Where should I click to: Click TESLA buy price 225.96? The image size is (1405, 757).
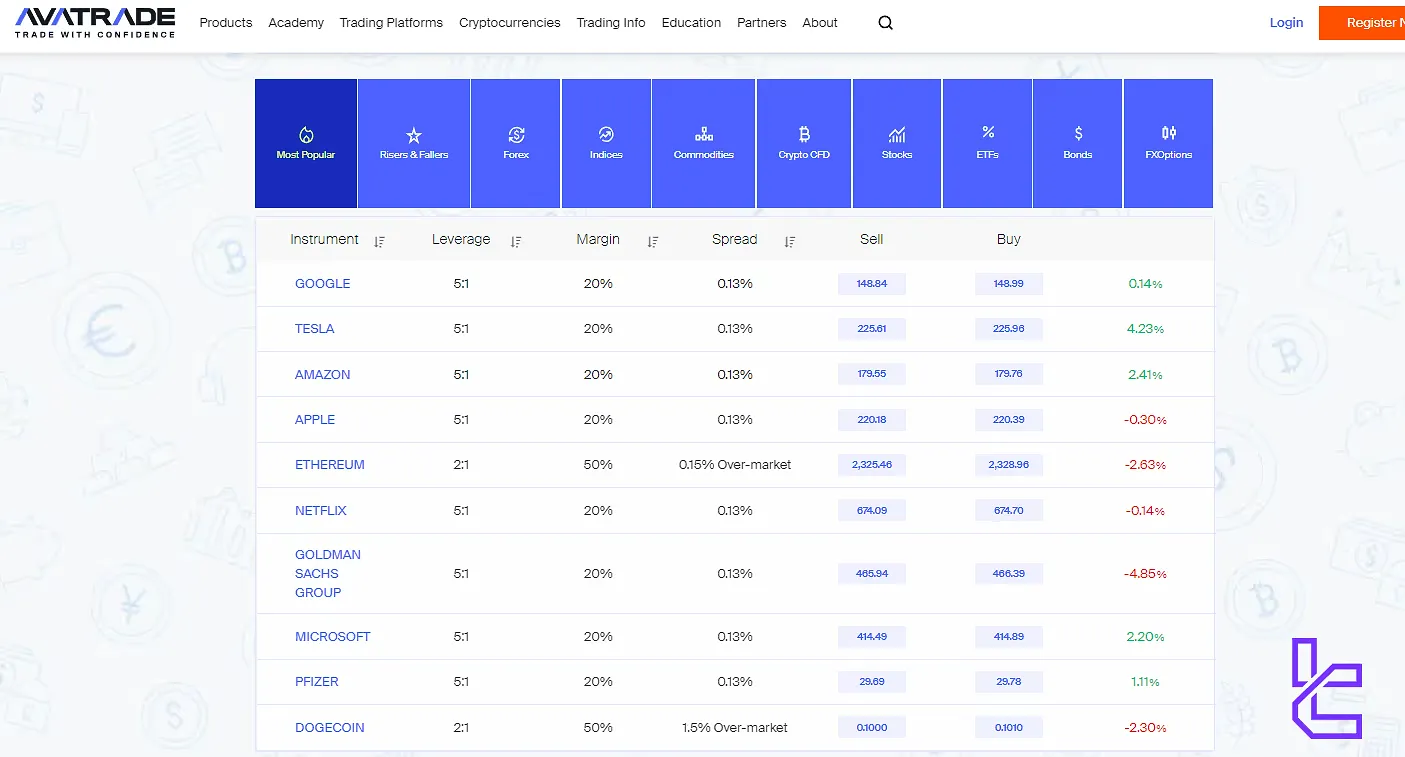coord(1009,329)
